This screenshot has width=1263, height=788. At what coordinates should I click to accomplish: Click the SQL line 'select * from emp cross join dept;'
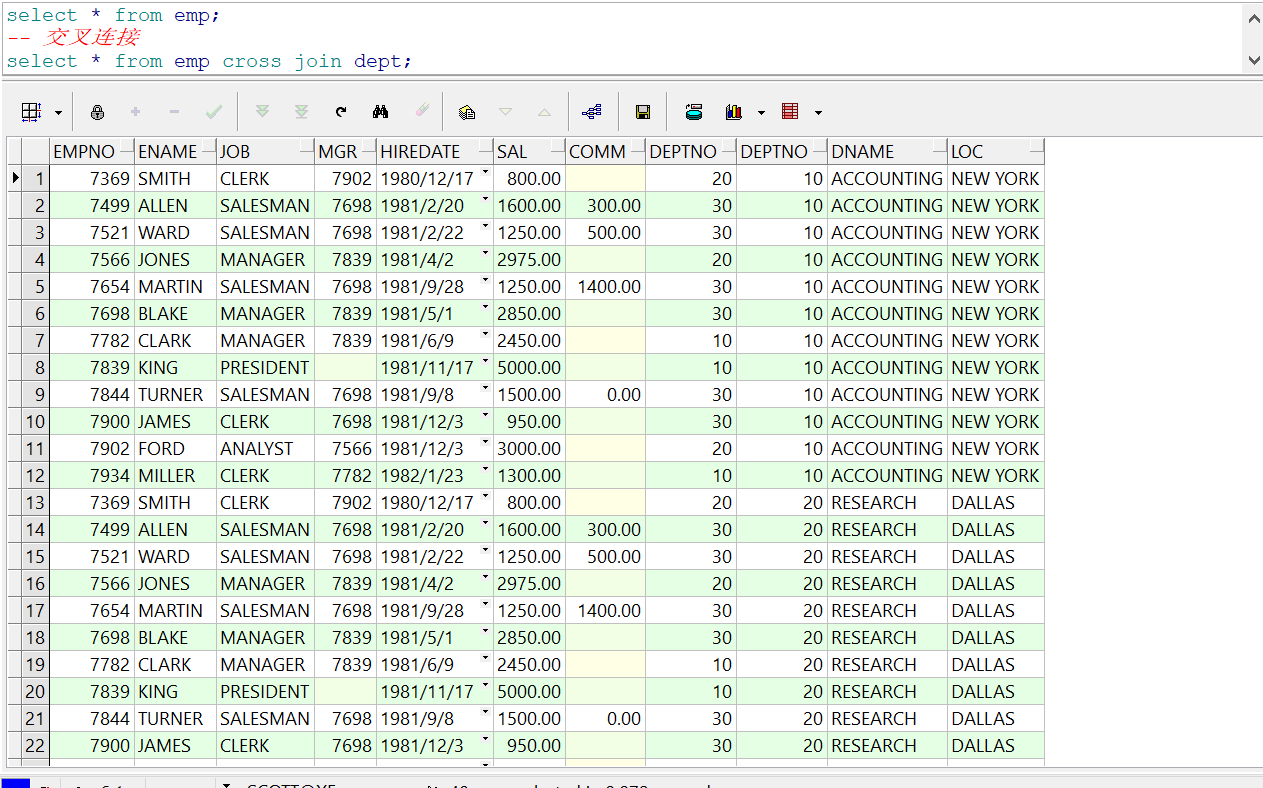pos(209,61)
